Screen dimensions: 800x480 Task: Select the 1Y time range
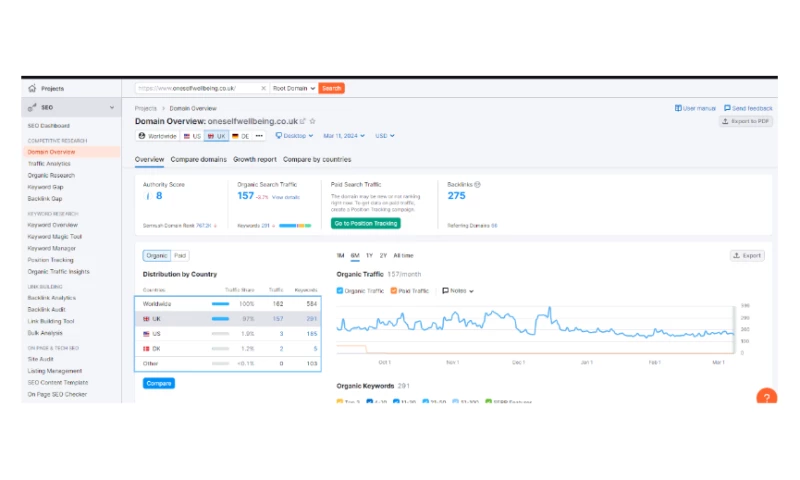[369, 255]
